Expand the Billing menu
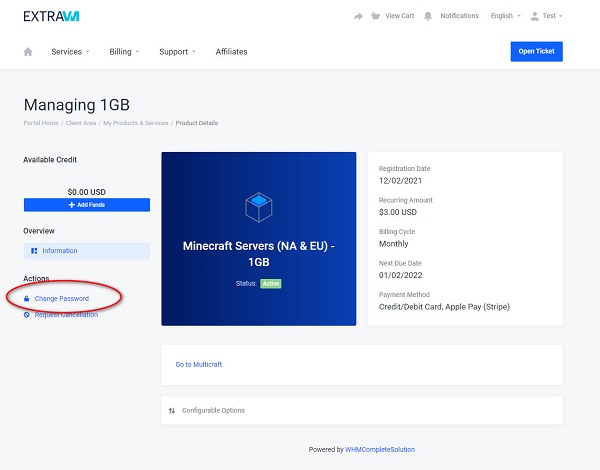This screenshot has width=600, height=470. (124, 52)
